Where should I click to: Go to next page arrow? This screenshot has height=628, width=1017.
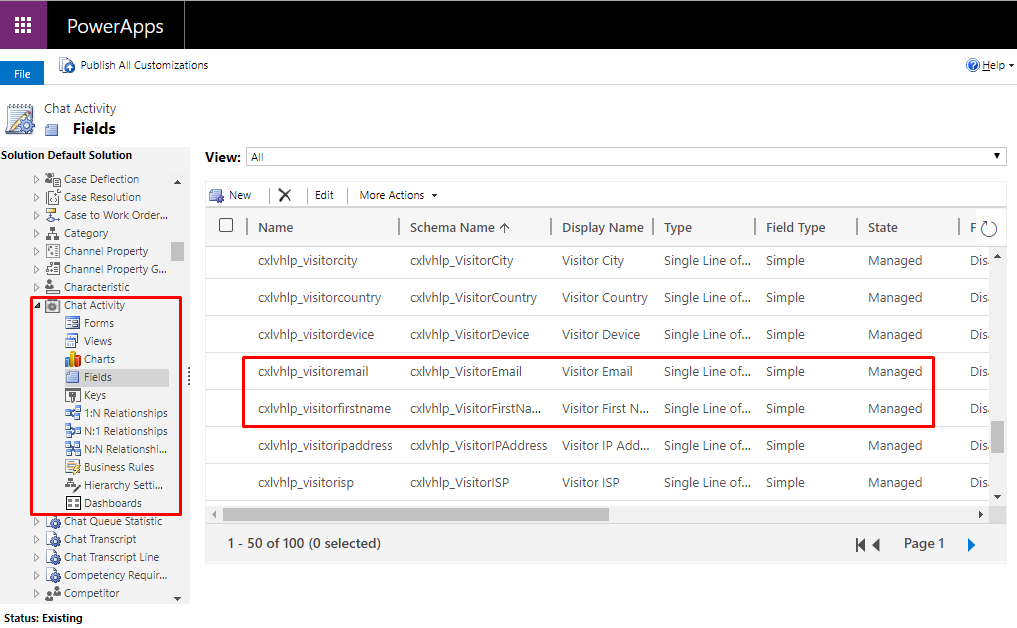971,545
